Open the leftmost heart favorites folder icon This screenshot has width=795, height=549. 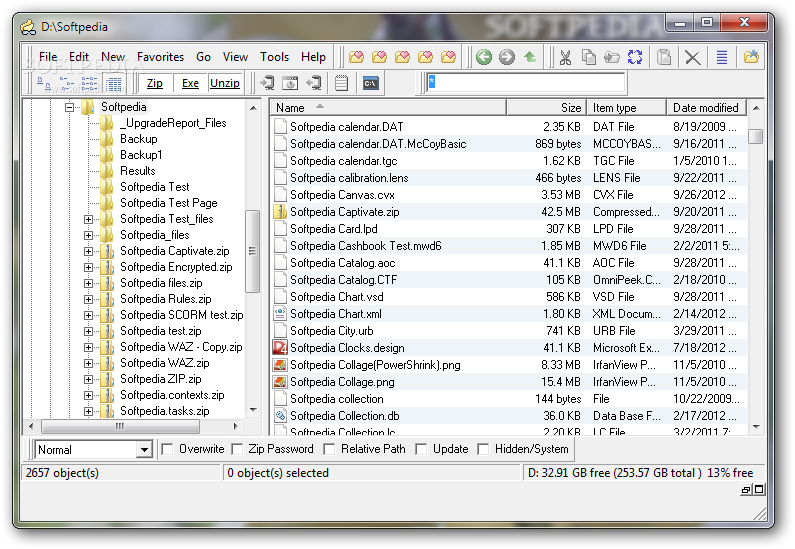(x=356, y=57)
